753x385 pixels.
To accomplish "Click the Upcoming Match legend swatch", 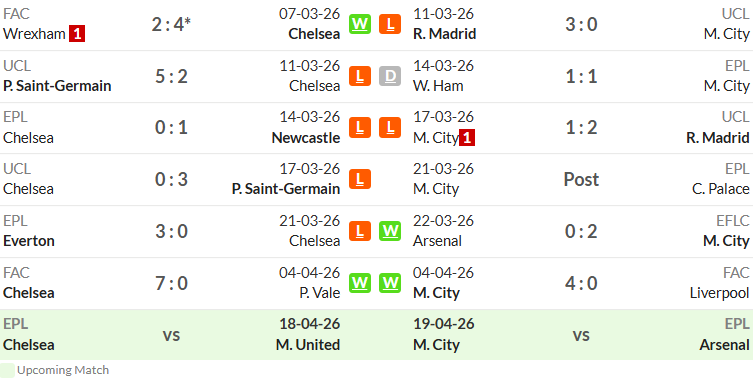I will 7,371.
